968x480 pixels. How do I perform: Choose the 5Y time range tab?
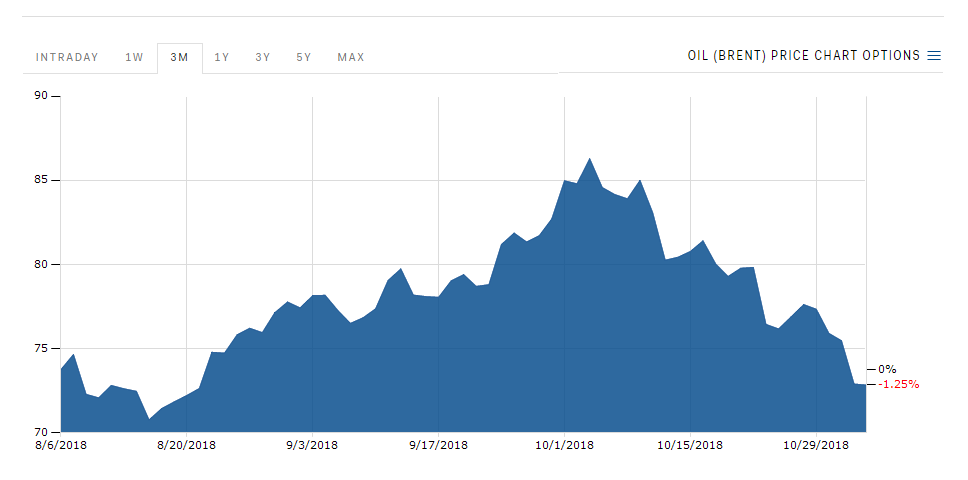coord(304,57)
